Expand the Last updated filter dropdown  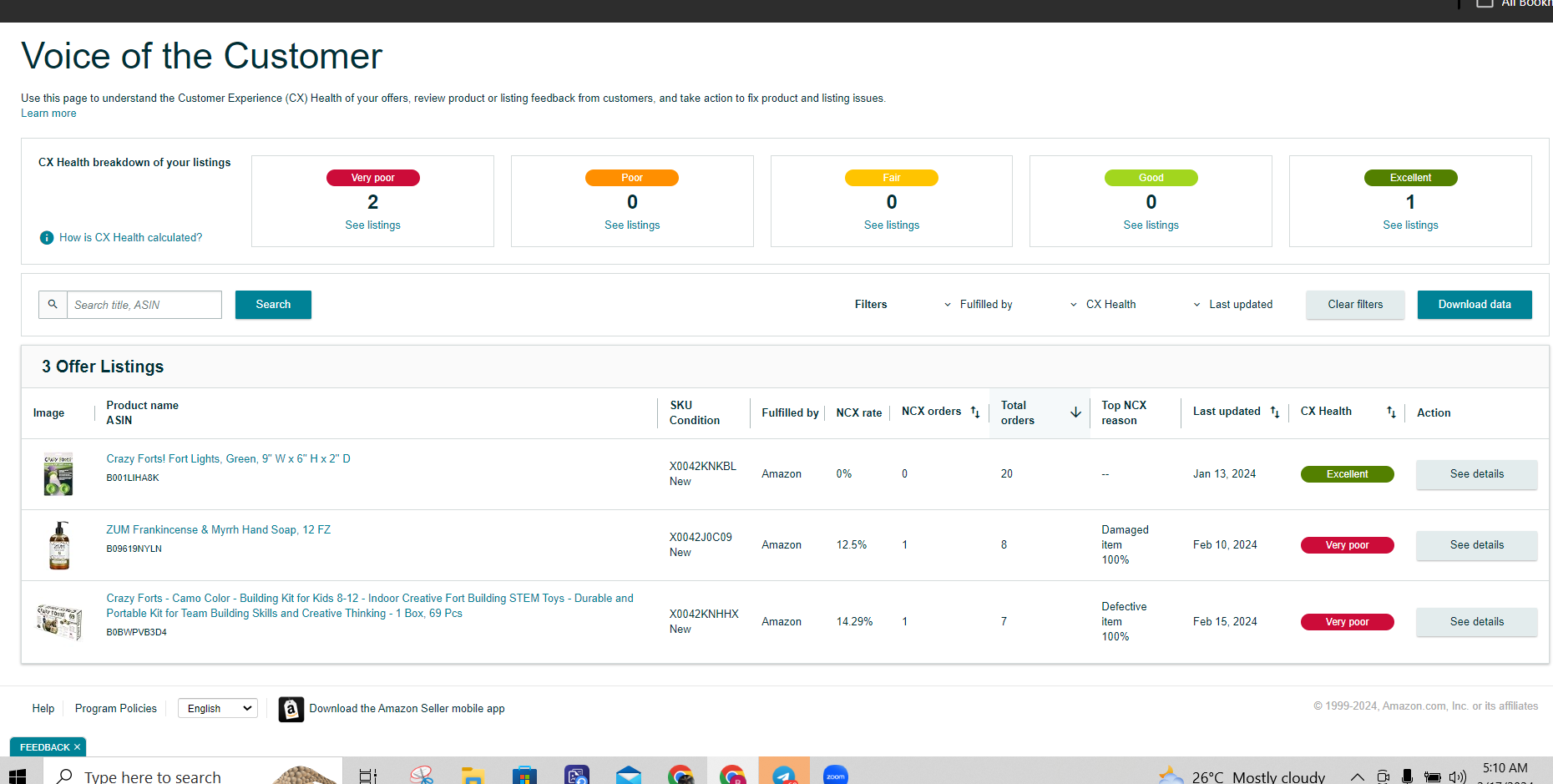click(x=1232, y=305)
